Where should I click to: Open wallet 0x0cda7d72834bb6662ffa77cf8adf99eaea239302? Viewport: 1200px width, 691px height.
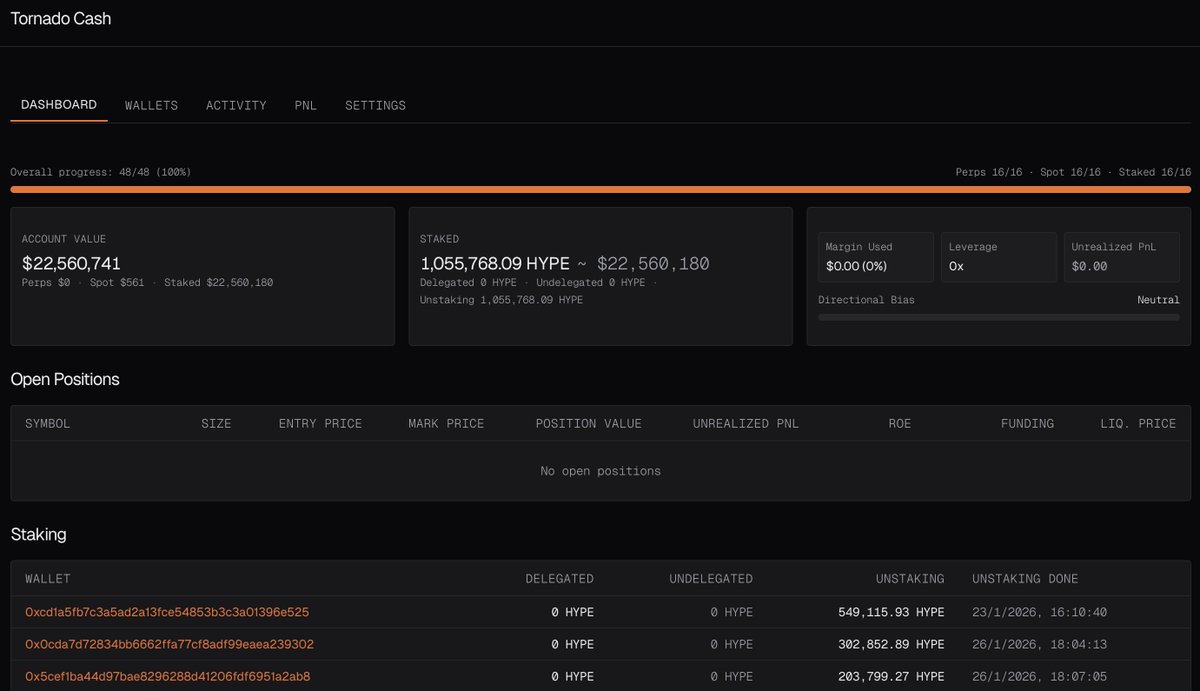(169, 644)
